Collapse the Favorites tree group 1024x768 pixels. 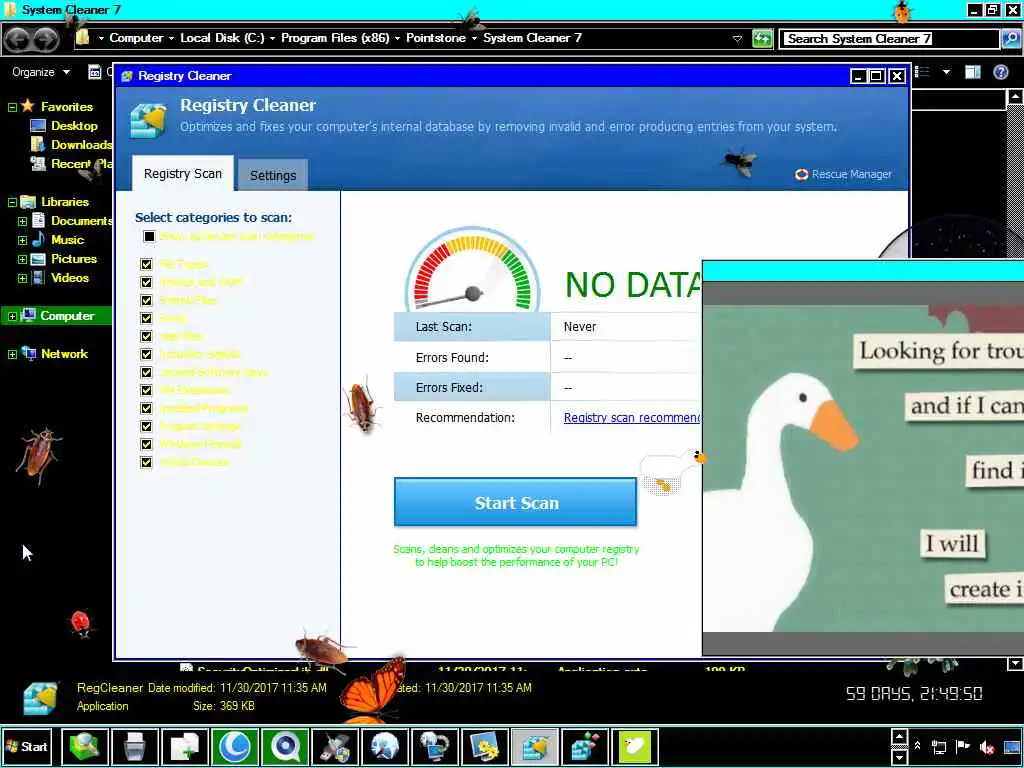[12, 107]
